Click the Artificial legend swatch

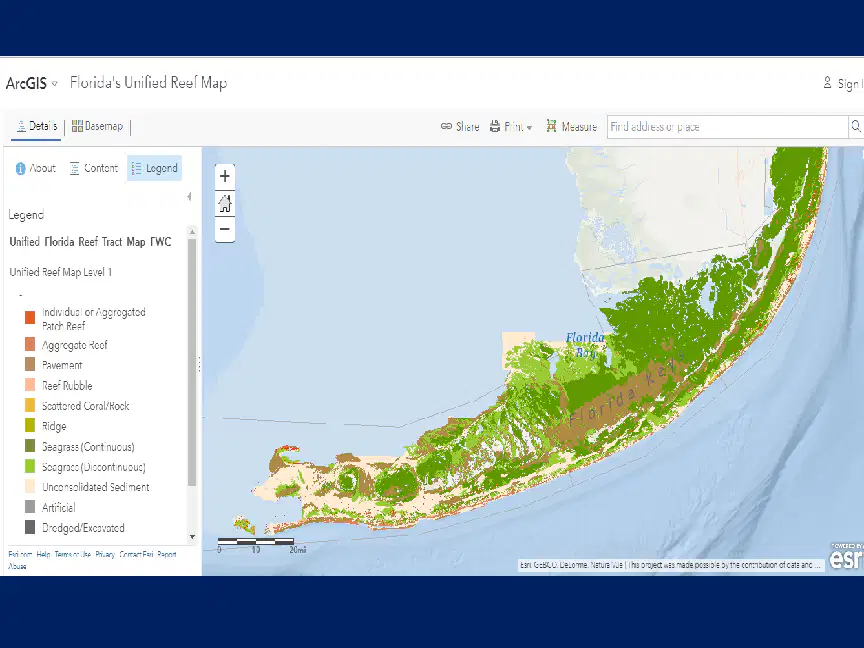30,507
